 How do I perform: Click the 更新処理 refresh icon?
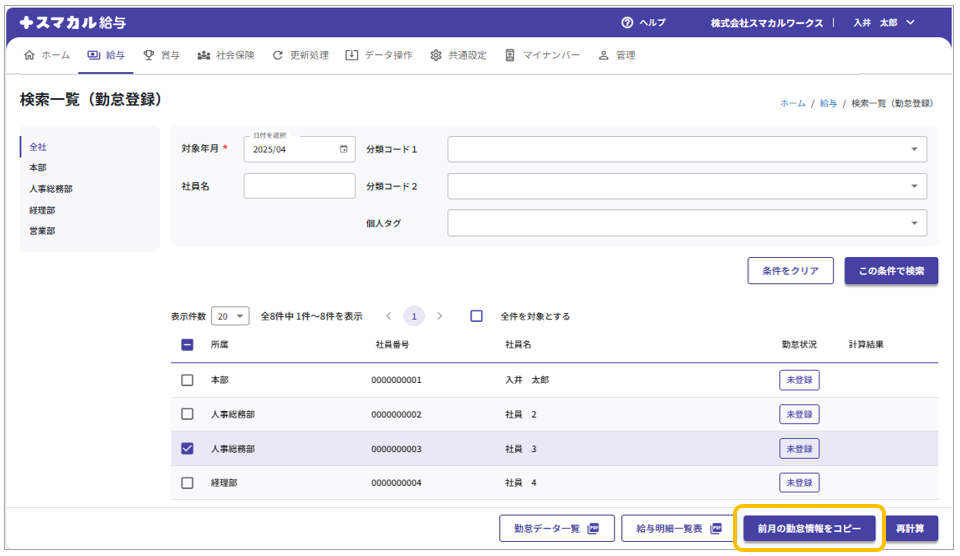(x=278, y=55)
